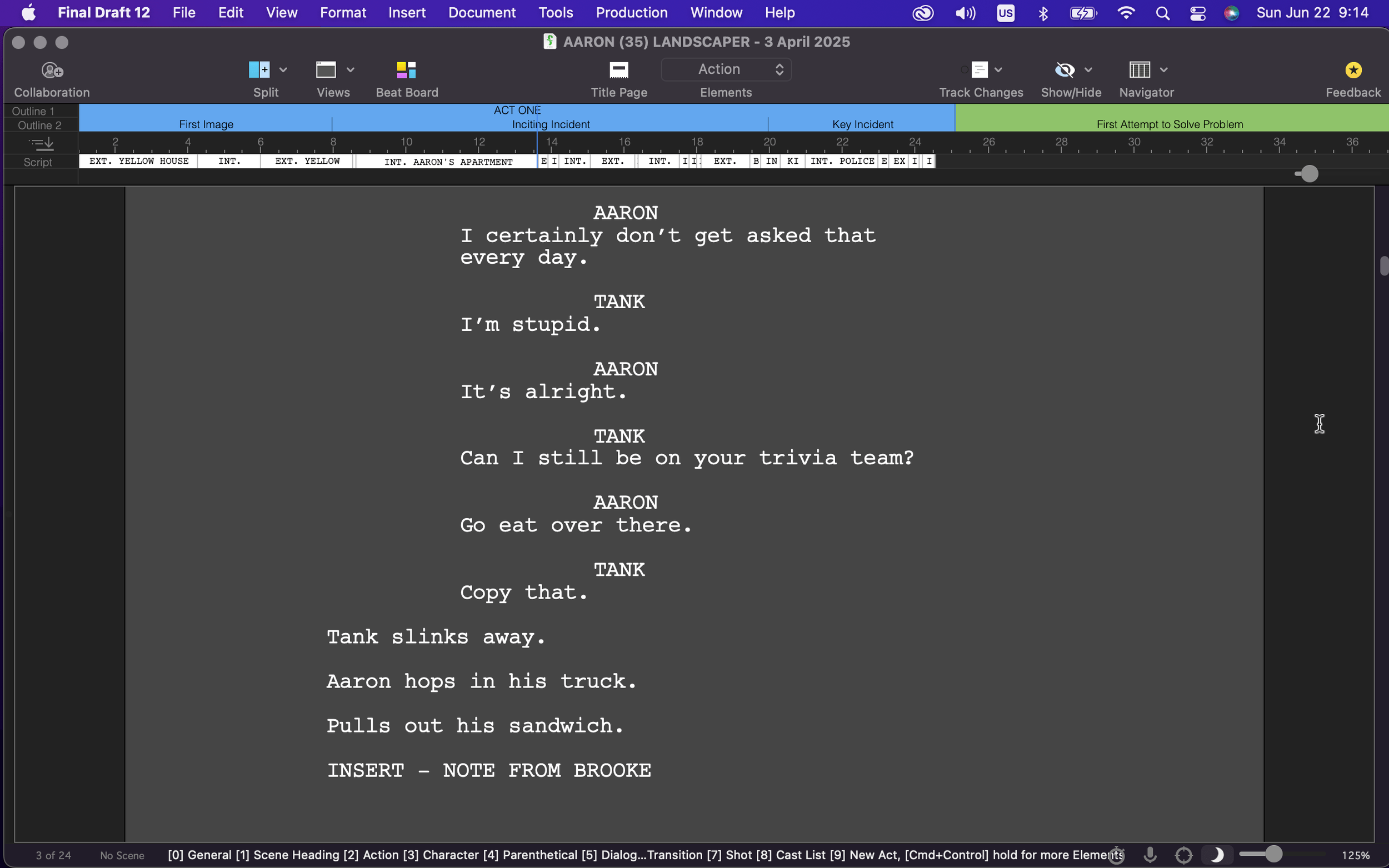Screen dimensions: 1389x868
Task: Toggle the Show/Hide eye icon
Action: pyautogui.click(x=1064, y=70)
